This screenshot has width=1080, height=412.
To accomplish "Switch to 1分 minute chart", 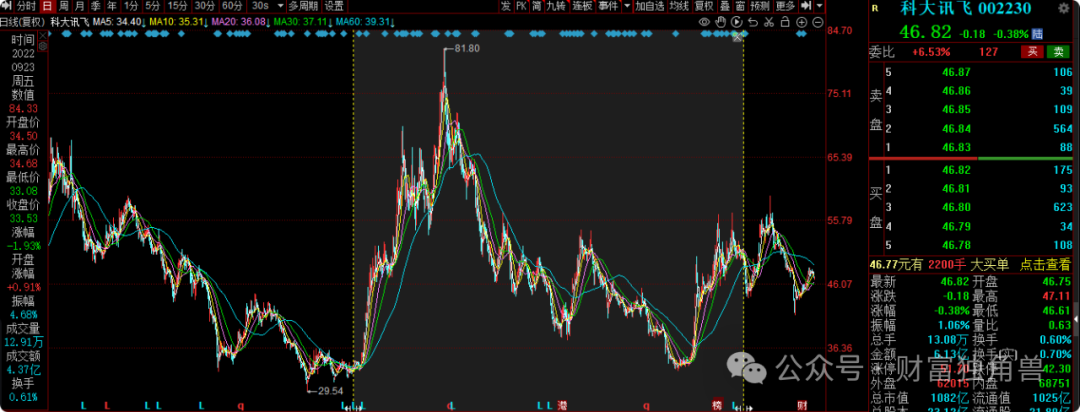I will pyautogui.click(x=131, y=6).
